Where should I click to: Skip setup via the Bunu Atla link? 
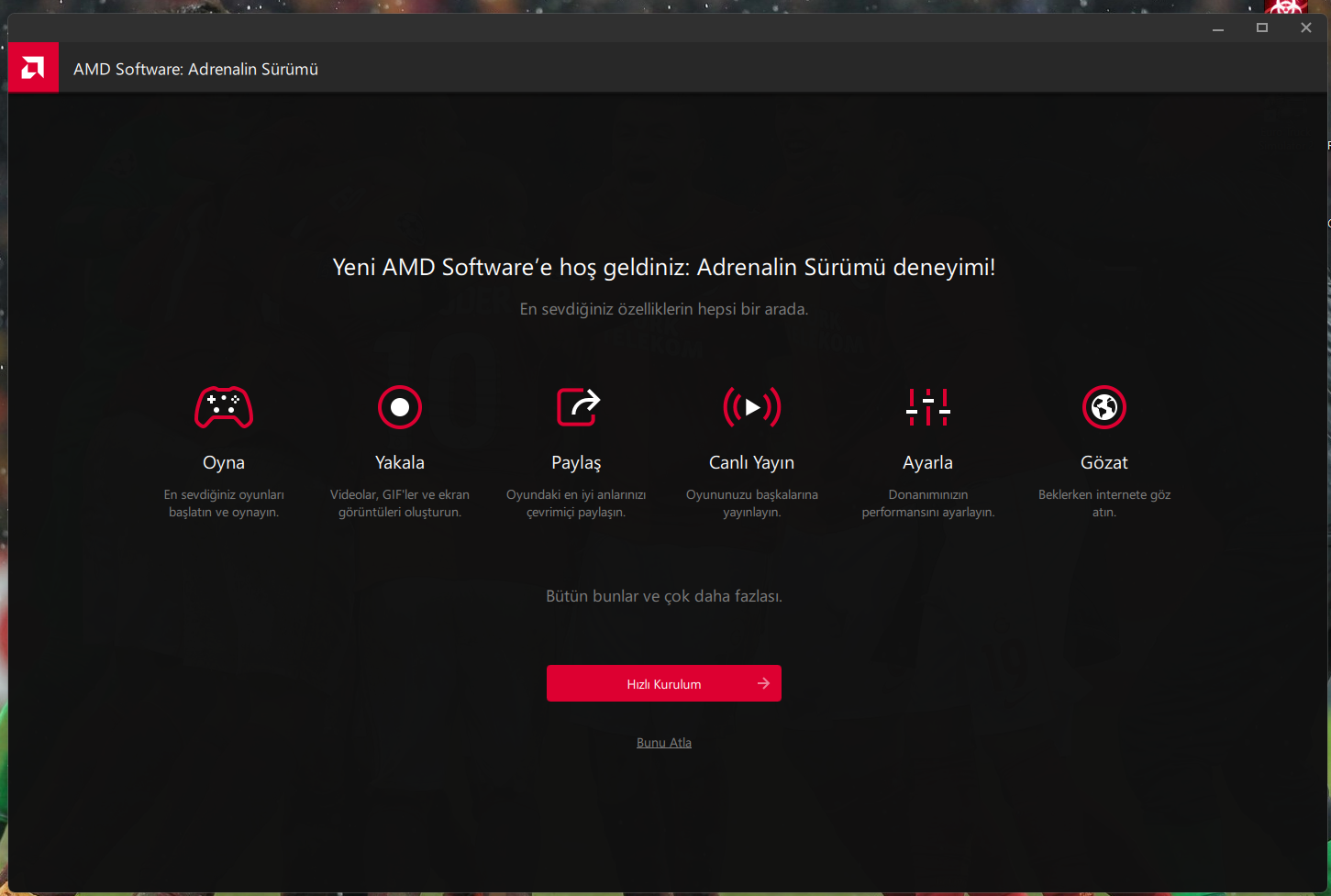(x=664, y=743)
